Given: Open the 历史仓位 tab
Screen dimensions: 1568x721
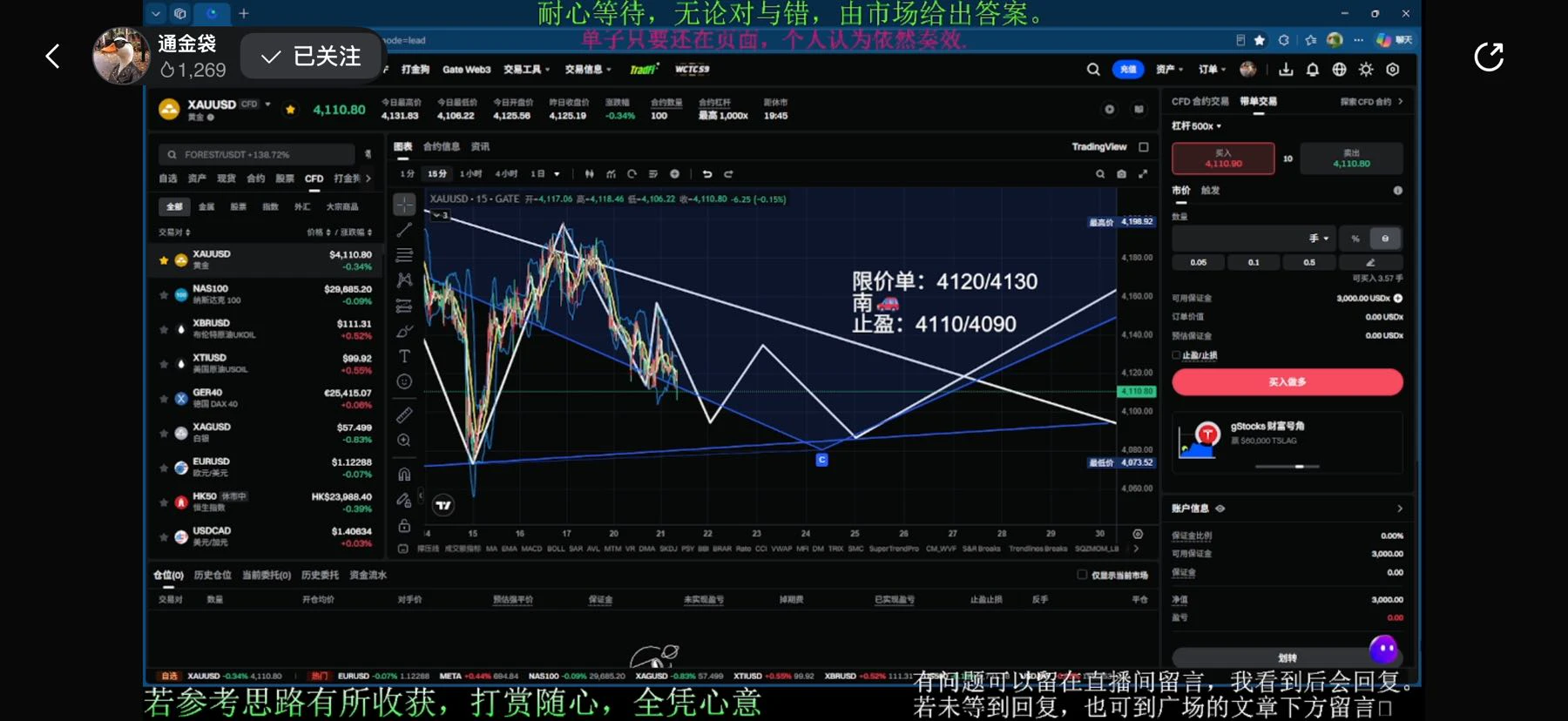Looking at the screenshot, I should tap(213, 575).
